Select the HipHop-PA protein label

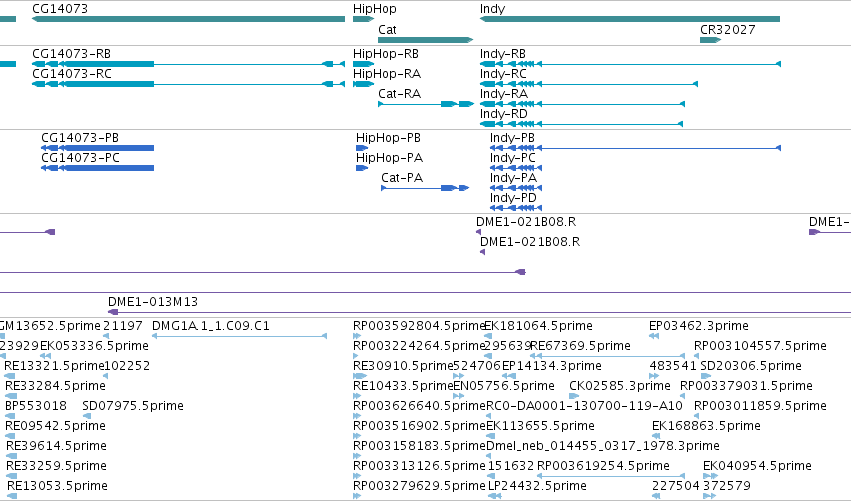pos(389,158)
